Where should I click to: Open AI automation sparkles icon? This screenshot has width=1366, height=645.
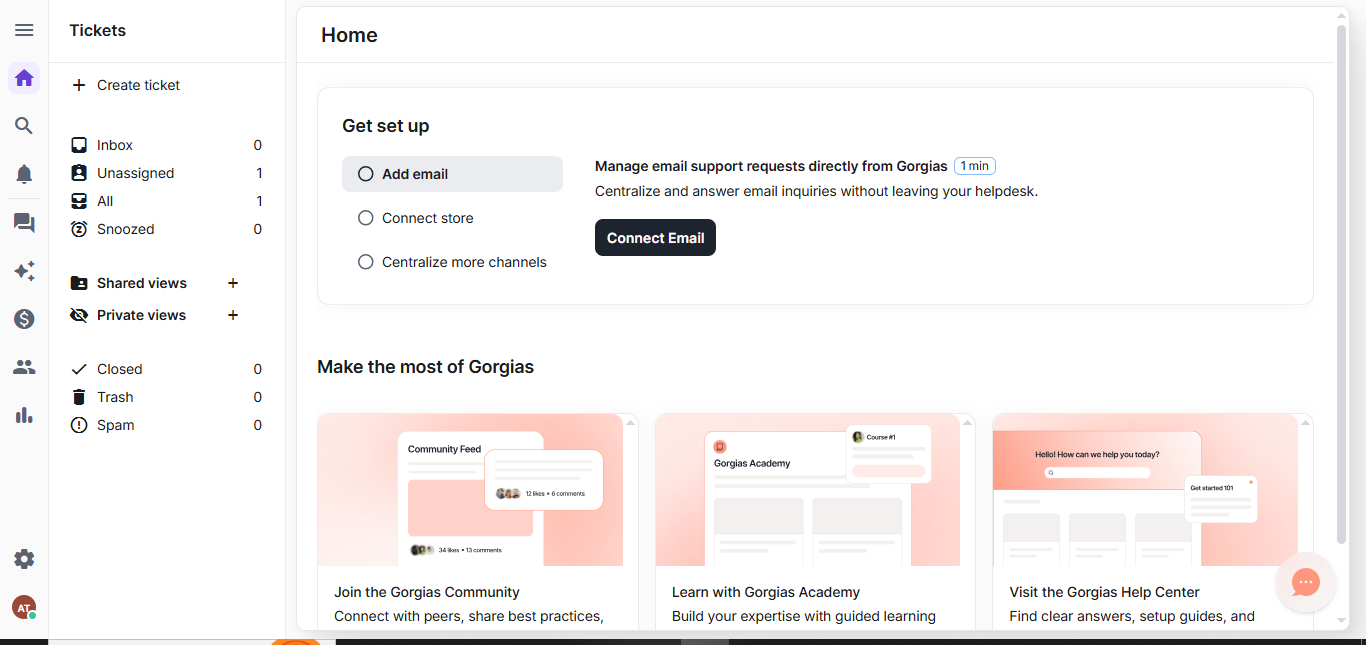24,271
